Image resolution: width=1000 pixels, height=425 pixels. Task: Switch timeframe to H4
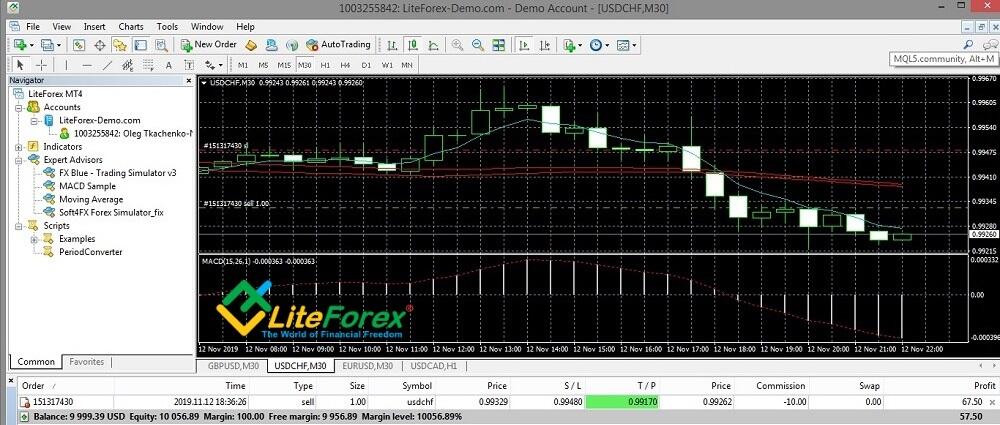tap(346, 65)
